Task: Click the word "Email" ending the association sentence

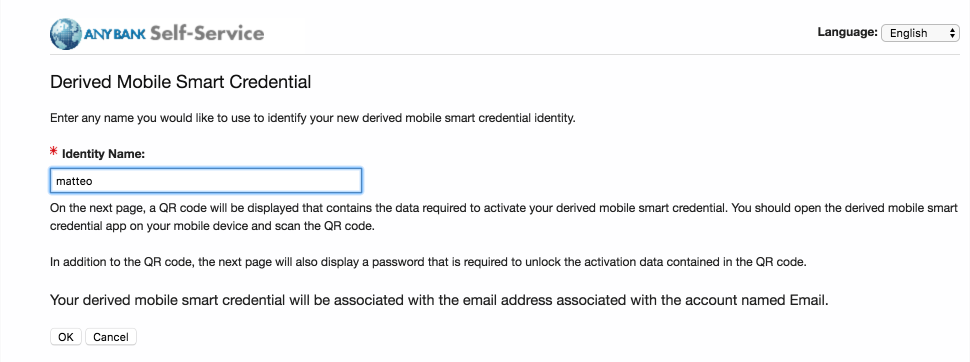Action: (807, 301)
